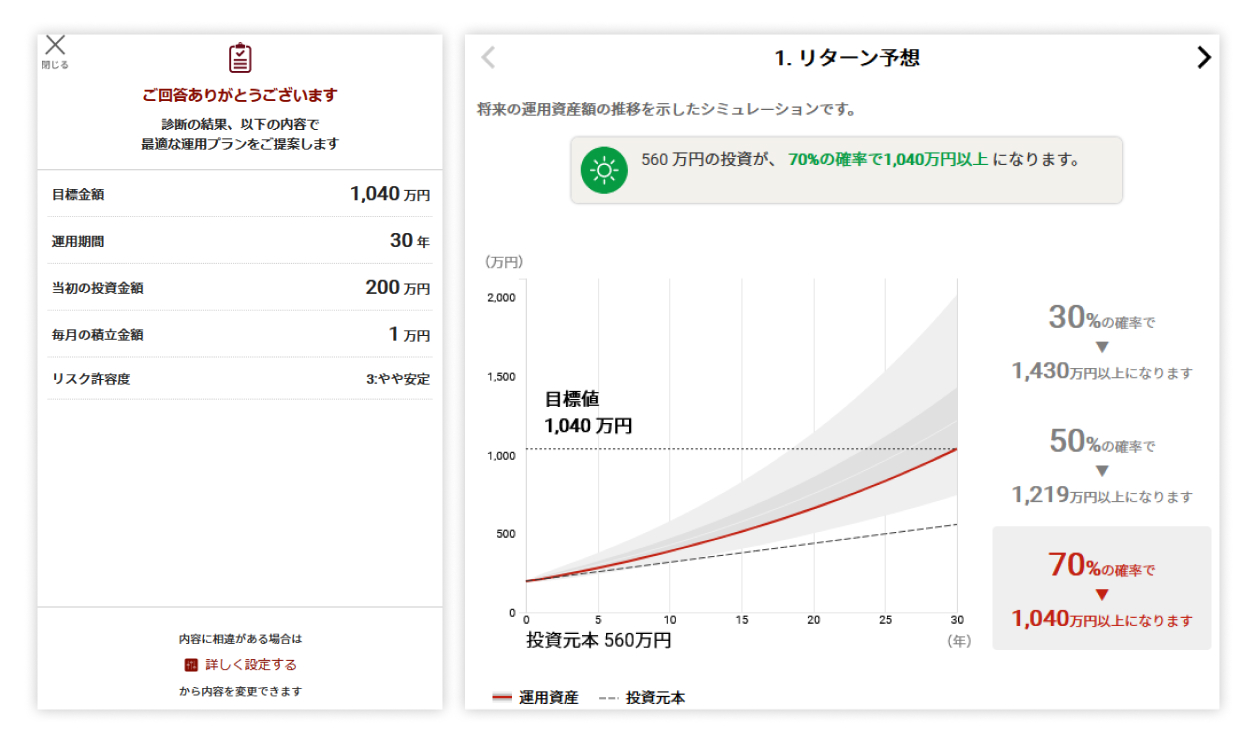This screenshot has width=1258, height=743.
Task: Click the 1,430万円以上になります text
Action: [x=1102, y=372]
